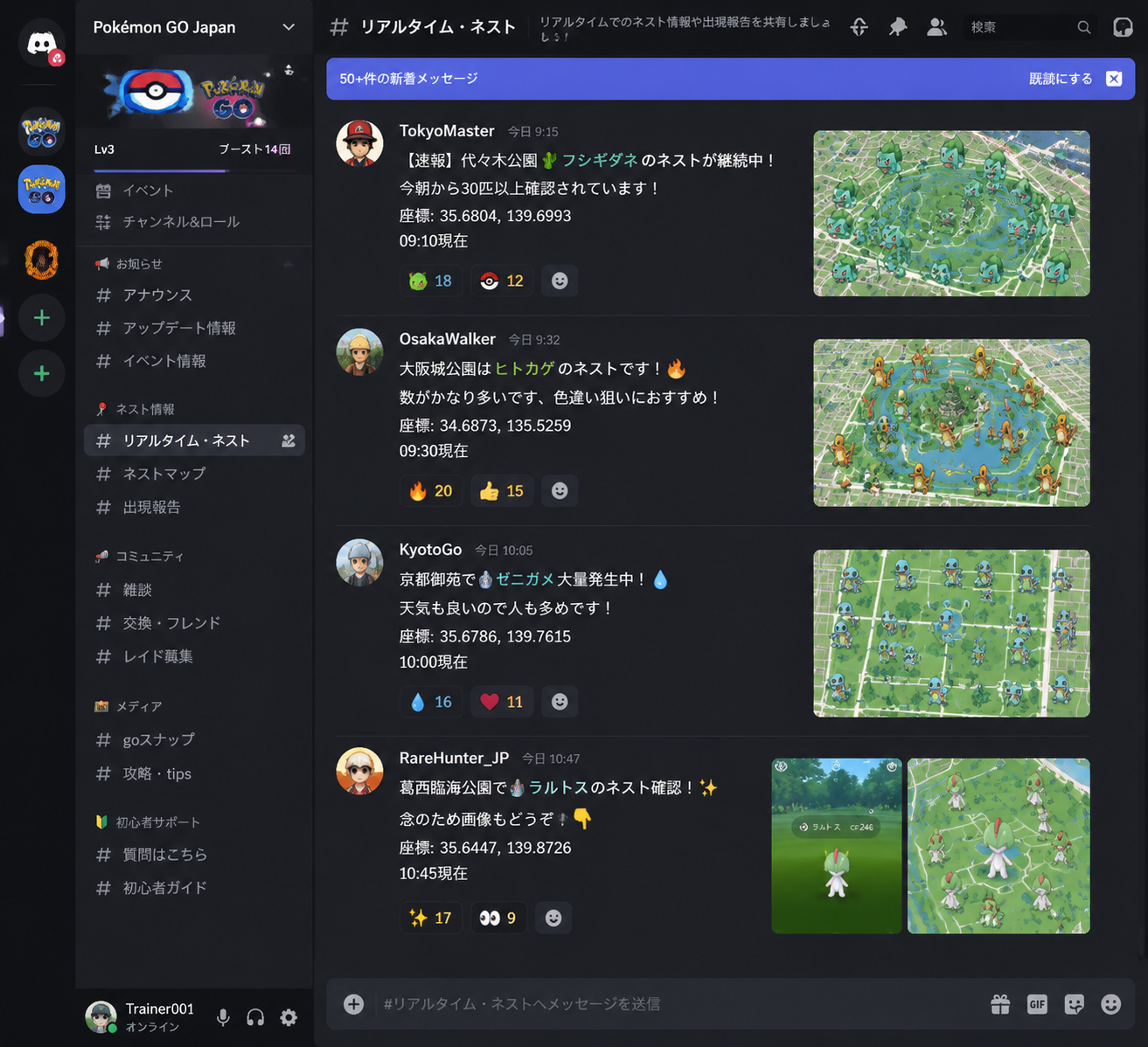Open the sticker picker
1148x1047 pixels.
tap(1074, 1004)
